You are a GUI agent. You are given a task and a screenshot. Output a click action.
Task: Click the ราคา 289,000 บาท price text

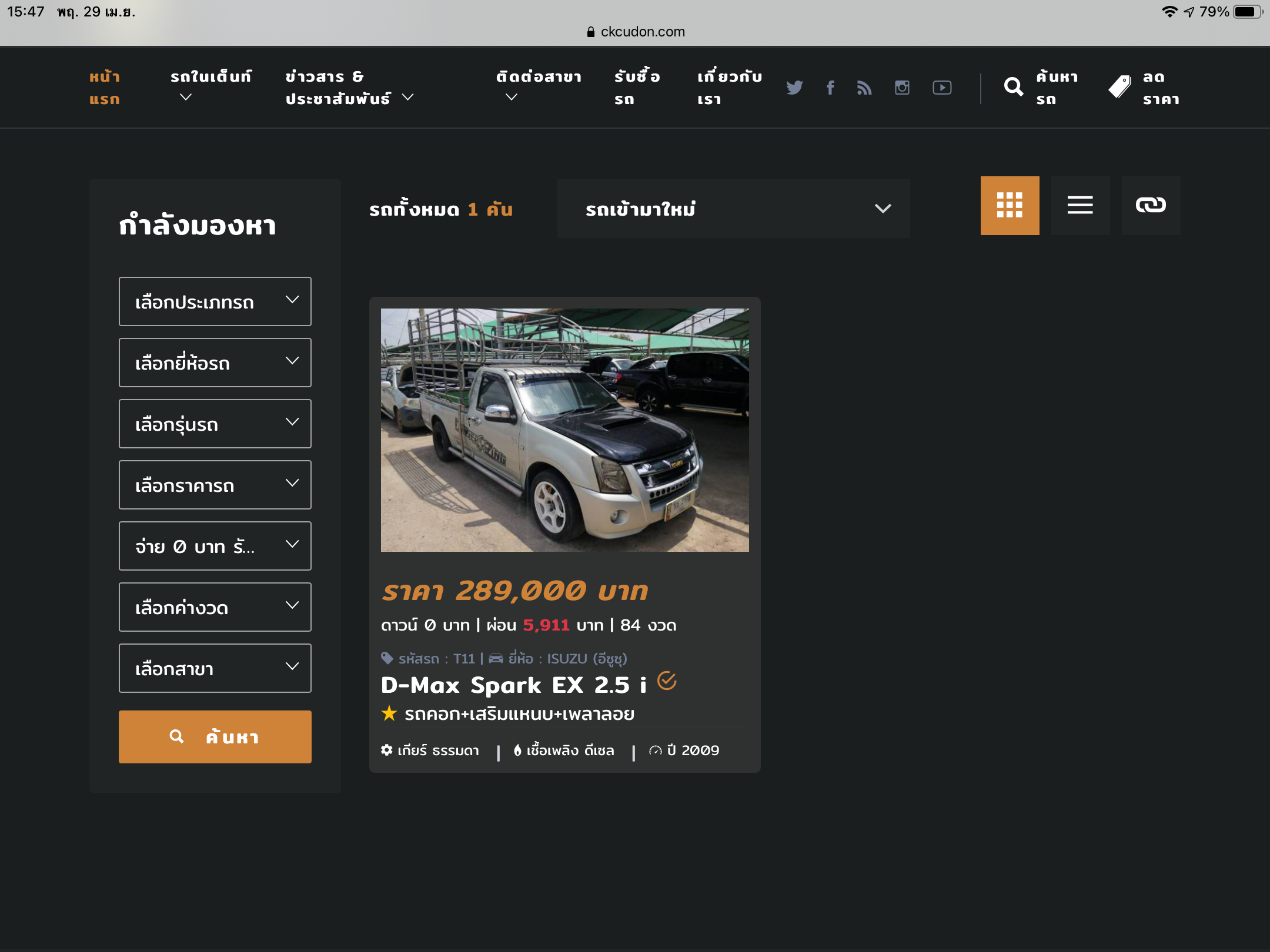click(x=515, y=591)
